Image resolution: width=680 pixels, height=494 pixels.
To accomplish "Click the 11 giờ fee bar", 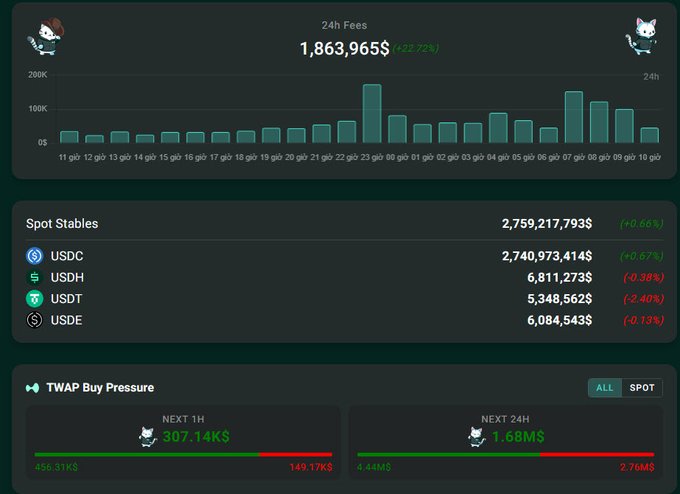I will [69, 137].
